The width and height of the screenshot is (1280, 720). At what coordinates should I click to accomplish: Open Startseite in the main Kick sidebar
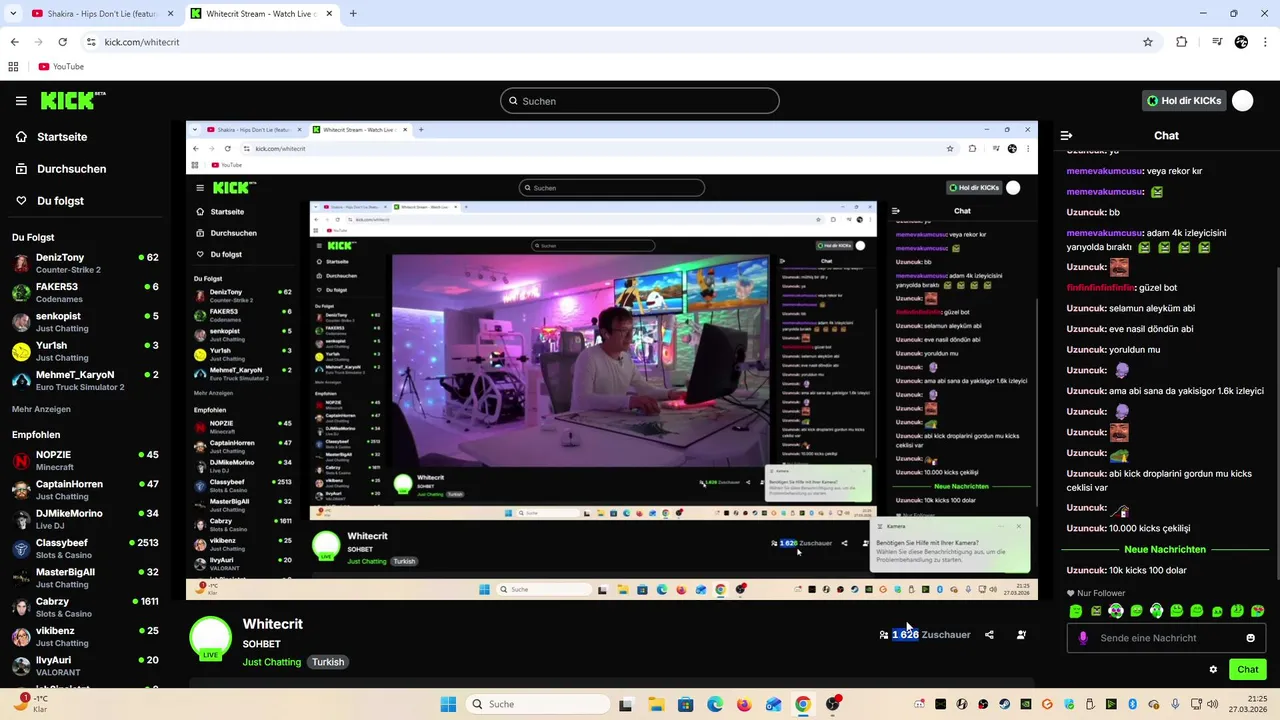pos(62,137)
